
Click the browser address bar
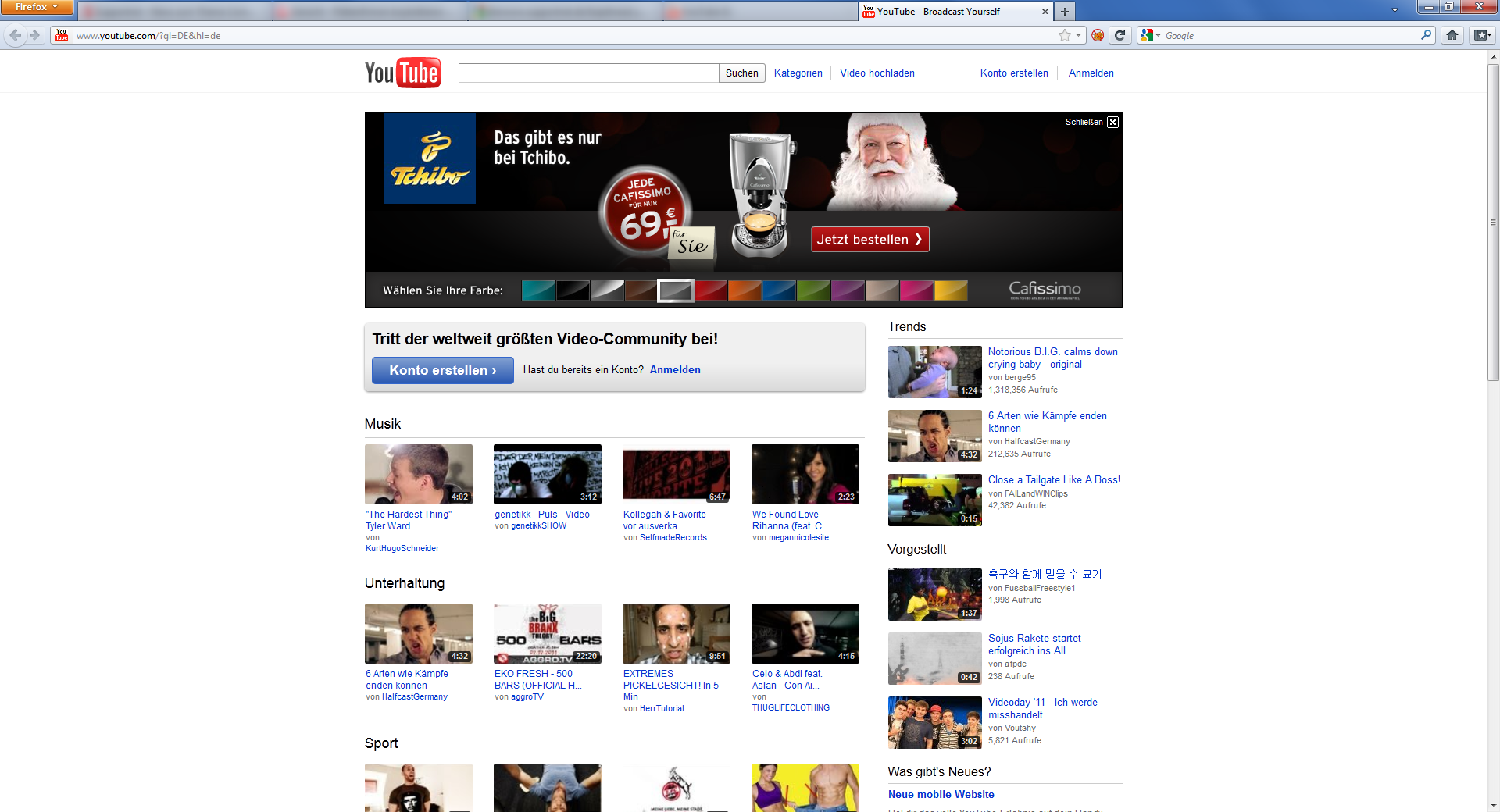pos(562,36)
